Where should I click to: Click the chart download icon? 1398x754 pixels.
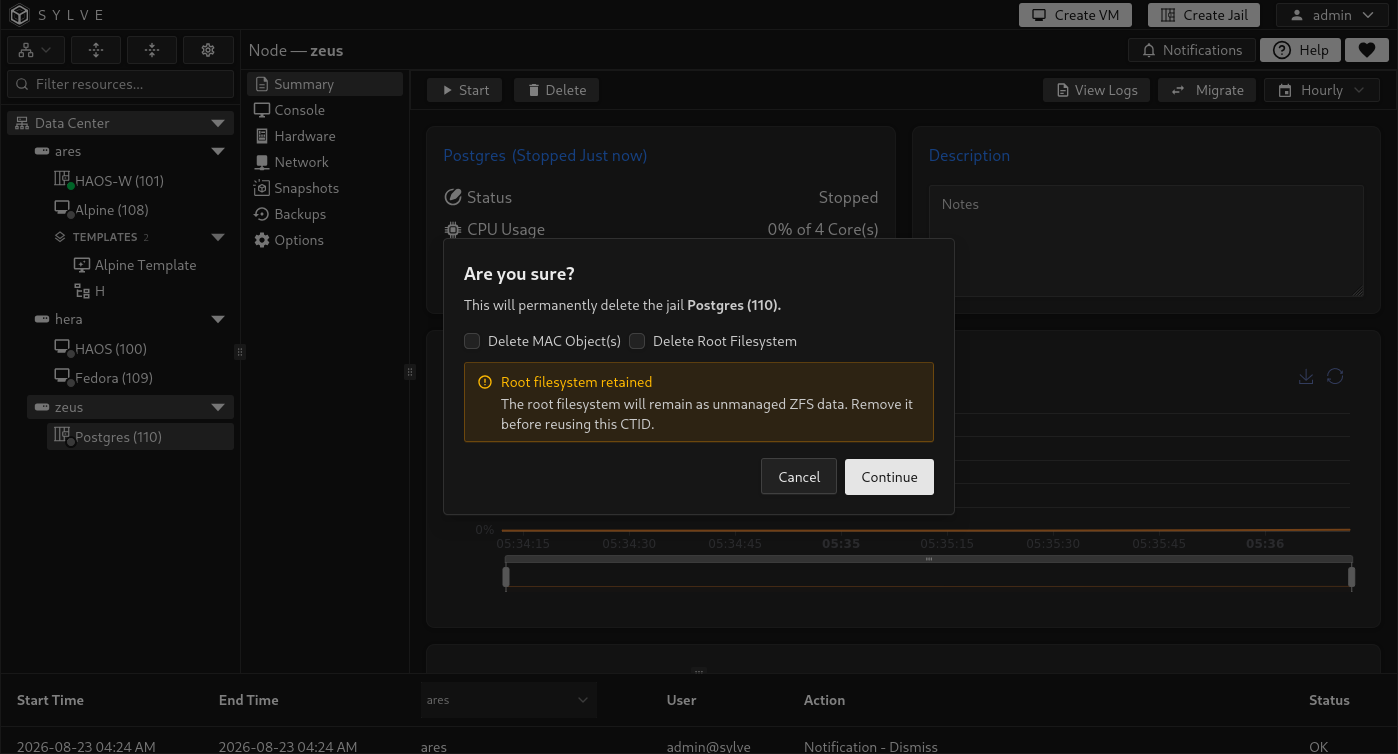(x=1305, y=377)
